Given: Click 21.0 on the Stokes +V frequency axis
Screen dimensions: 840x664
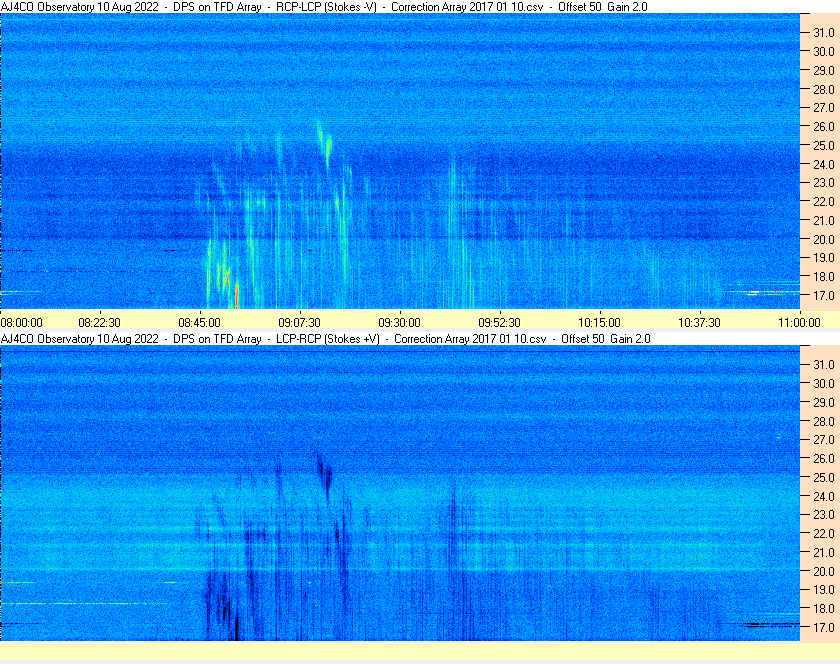Looking at the screenshot, I should [824, 553].
